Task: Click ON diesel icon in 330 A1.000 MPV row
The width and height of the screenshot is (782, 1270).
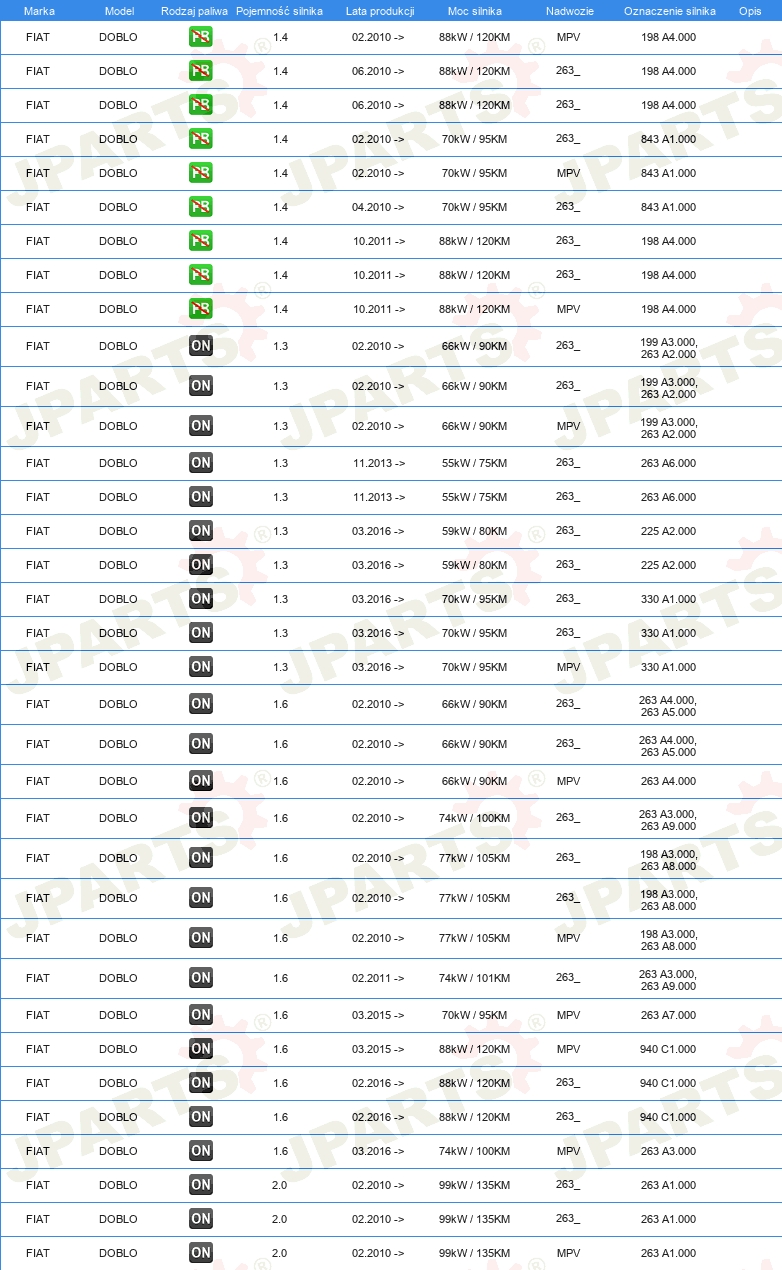Action: click(x=201, y=667)
